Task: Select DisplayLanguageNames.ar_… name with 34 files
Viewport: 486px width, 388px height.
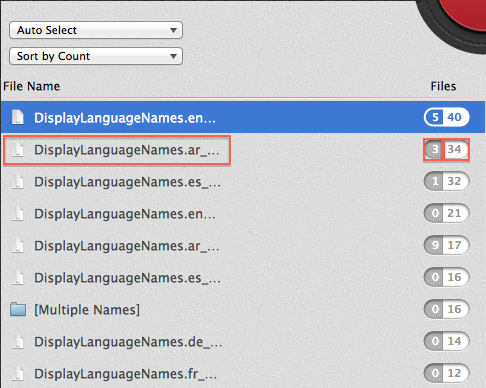Action: coord(127,150)
